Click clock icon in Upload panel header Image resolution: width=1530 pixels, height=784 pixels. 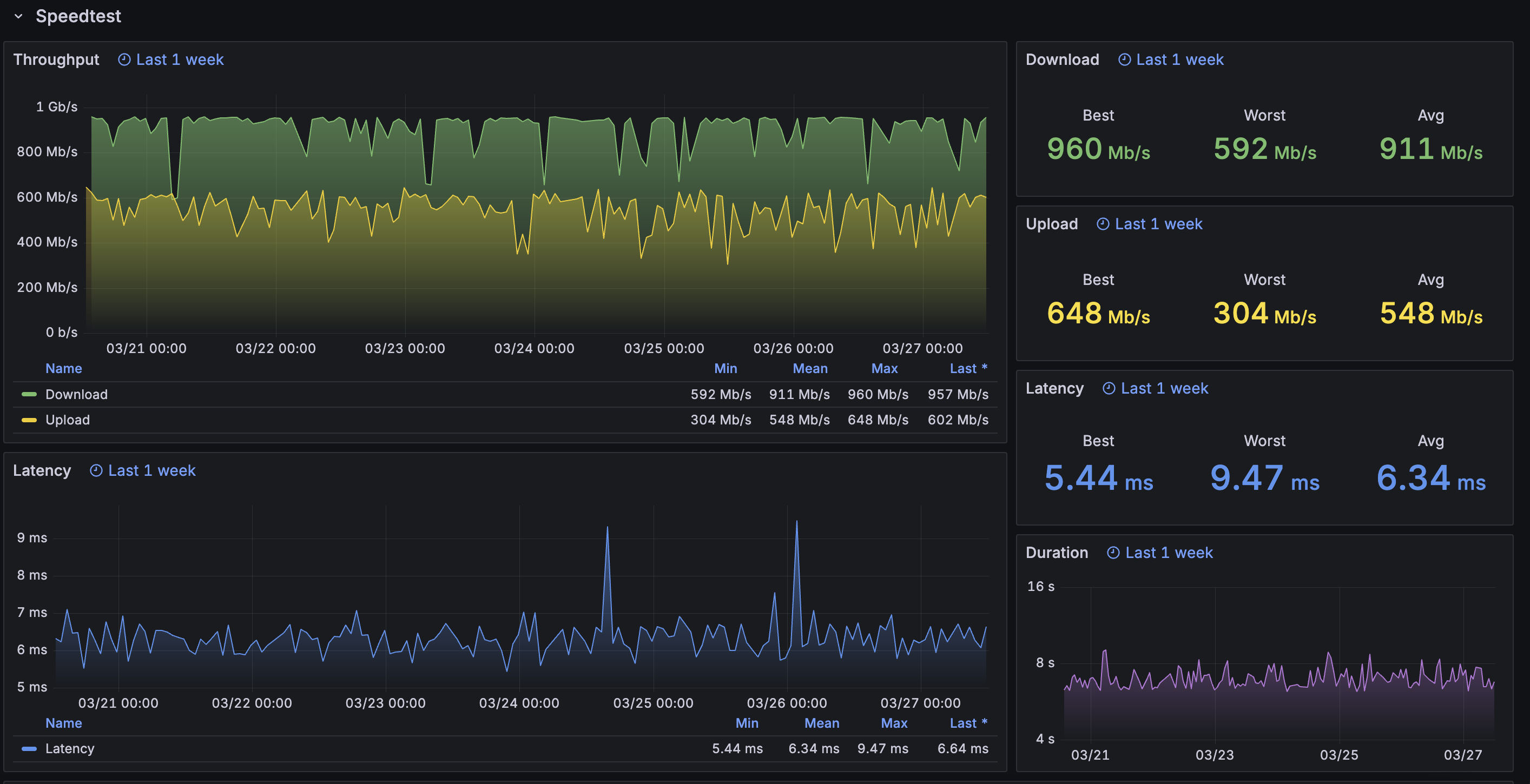[1103, 224]
